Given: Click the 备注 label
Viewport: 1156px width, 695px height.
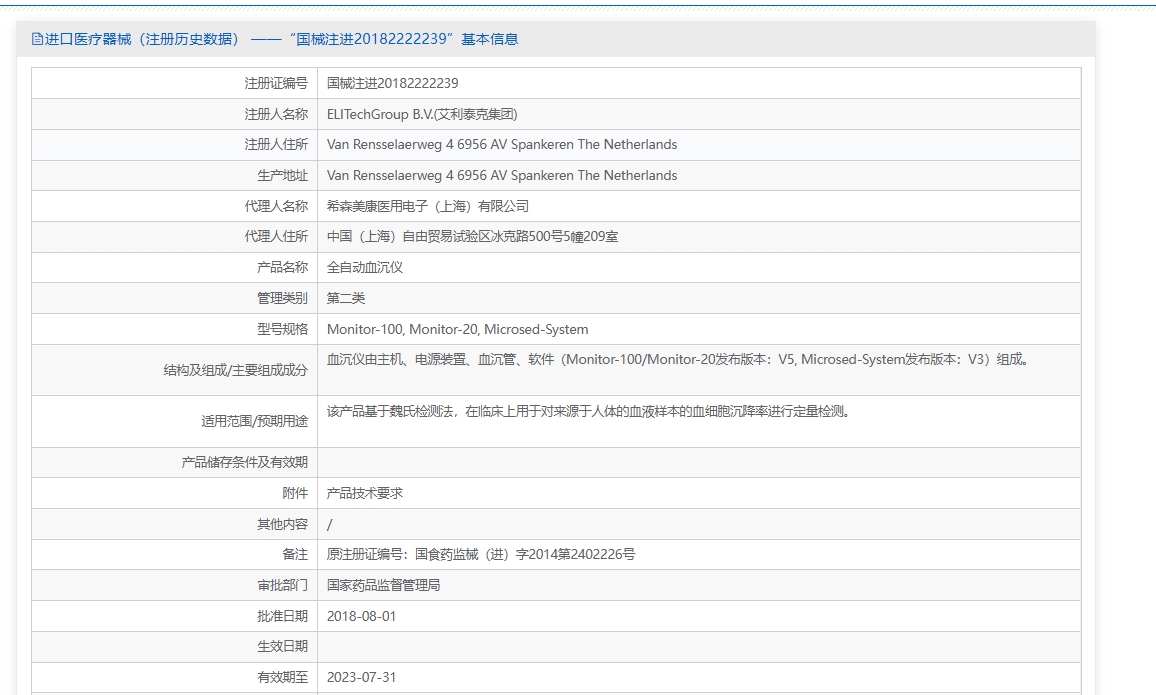Looking at the screenshot, I should click(x=295, y=554).
